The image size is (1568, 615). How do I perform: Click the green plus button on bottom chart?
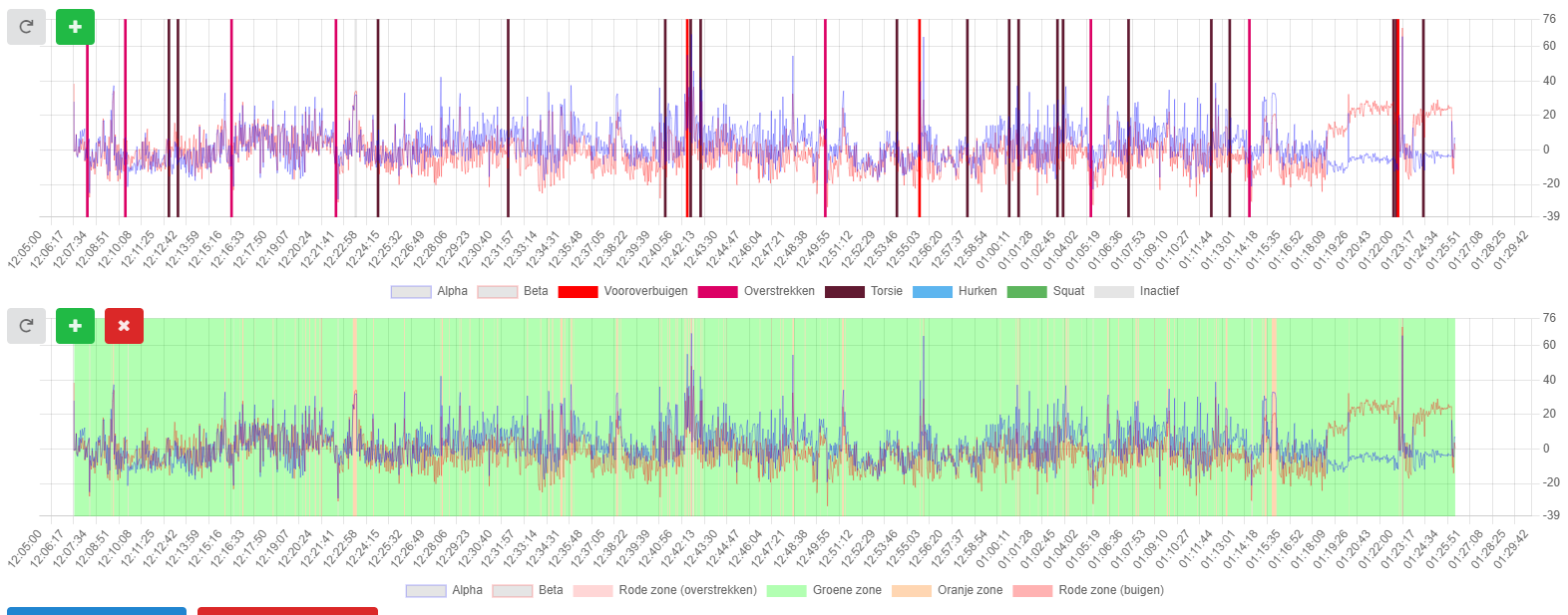[75, 326]
